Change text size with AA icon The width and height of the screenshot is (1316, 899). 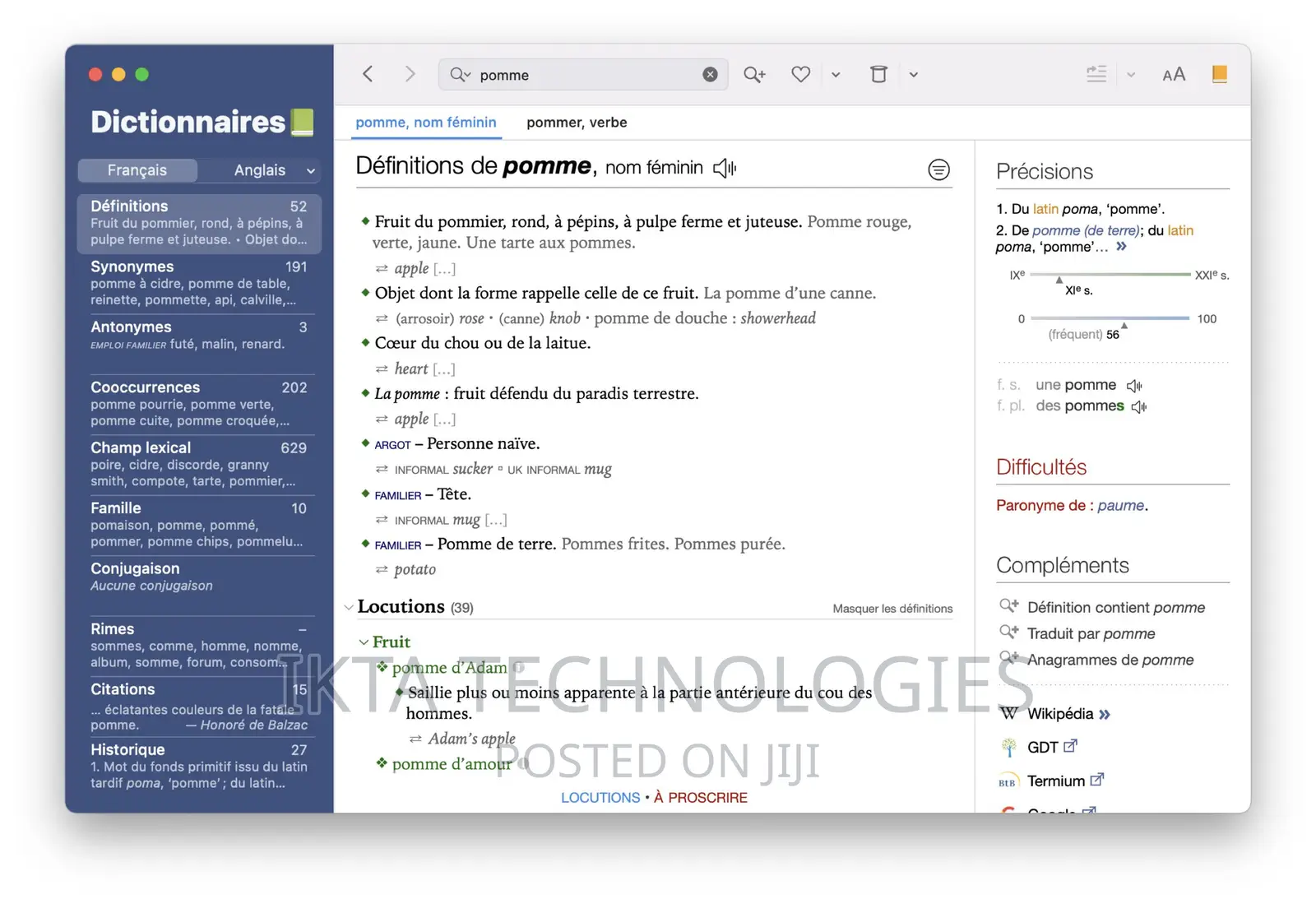1174,75
